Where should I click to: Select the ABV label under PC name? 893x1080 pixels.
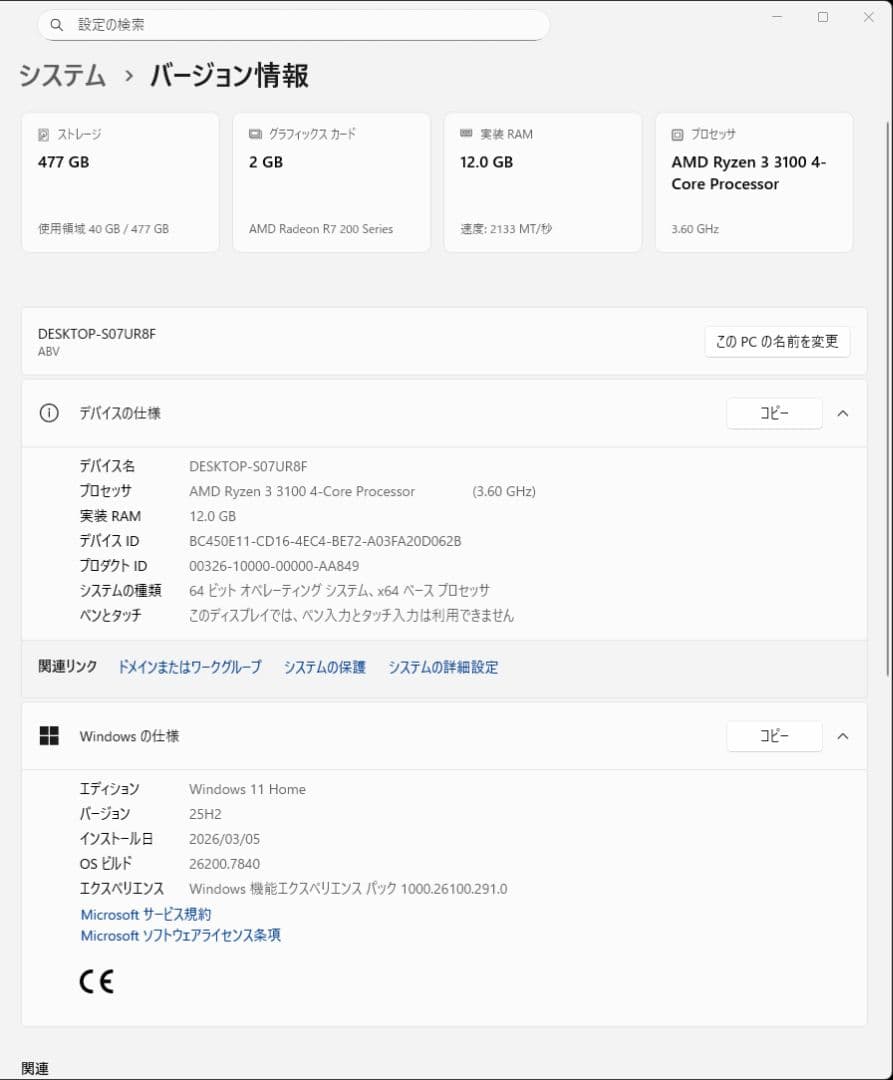[x=49, y=351]
